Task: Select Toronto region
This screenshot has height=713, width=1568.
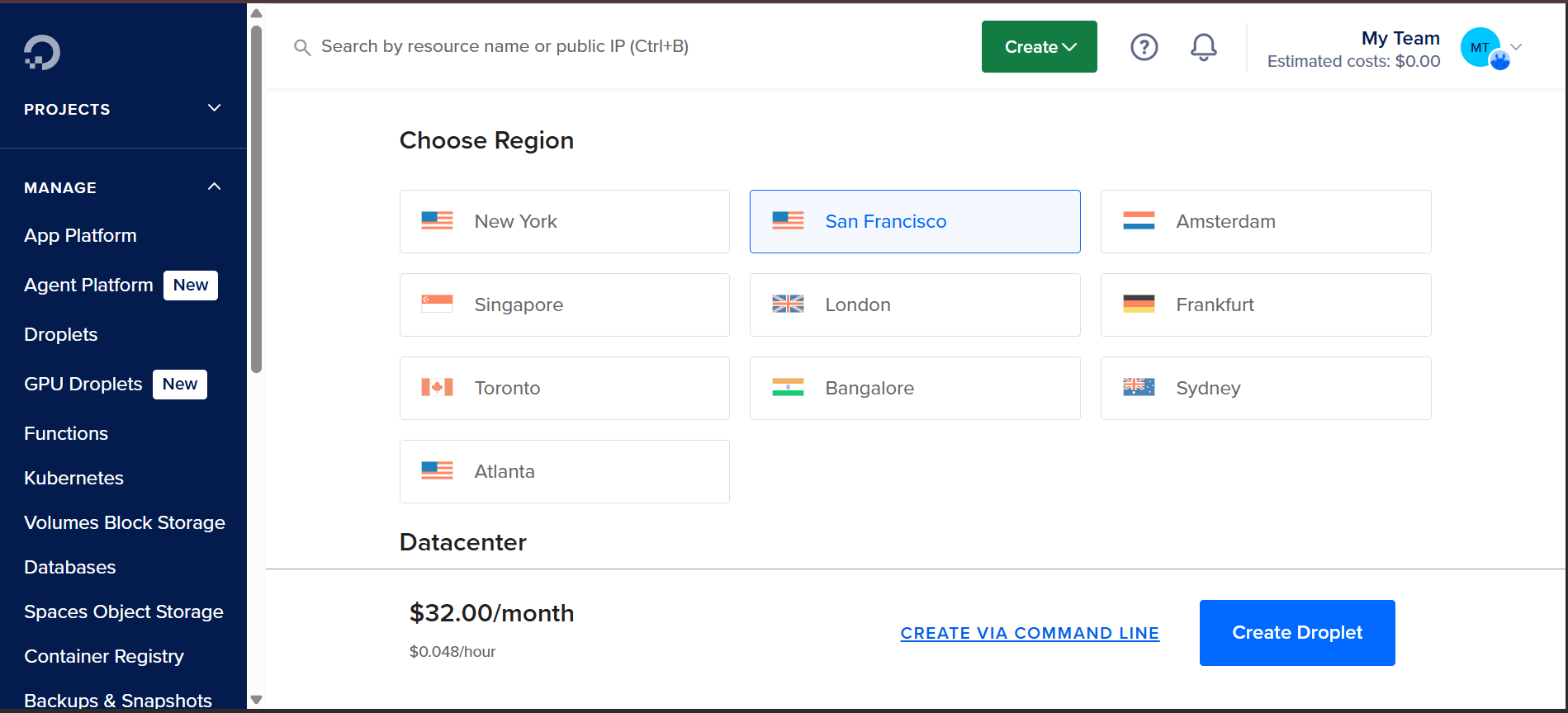Action: pyautogui.click(x=565, y=388)
